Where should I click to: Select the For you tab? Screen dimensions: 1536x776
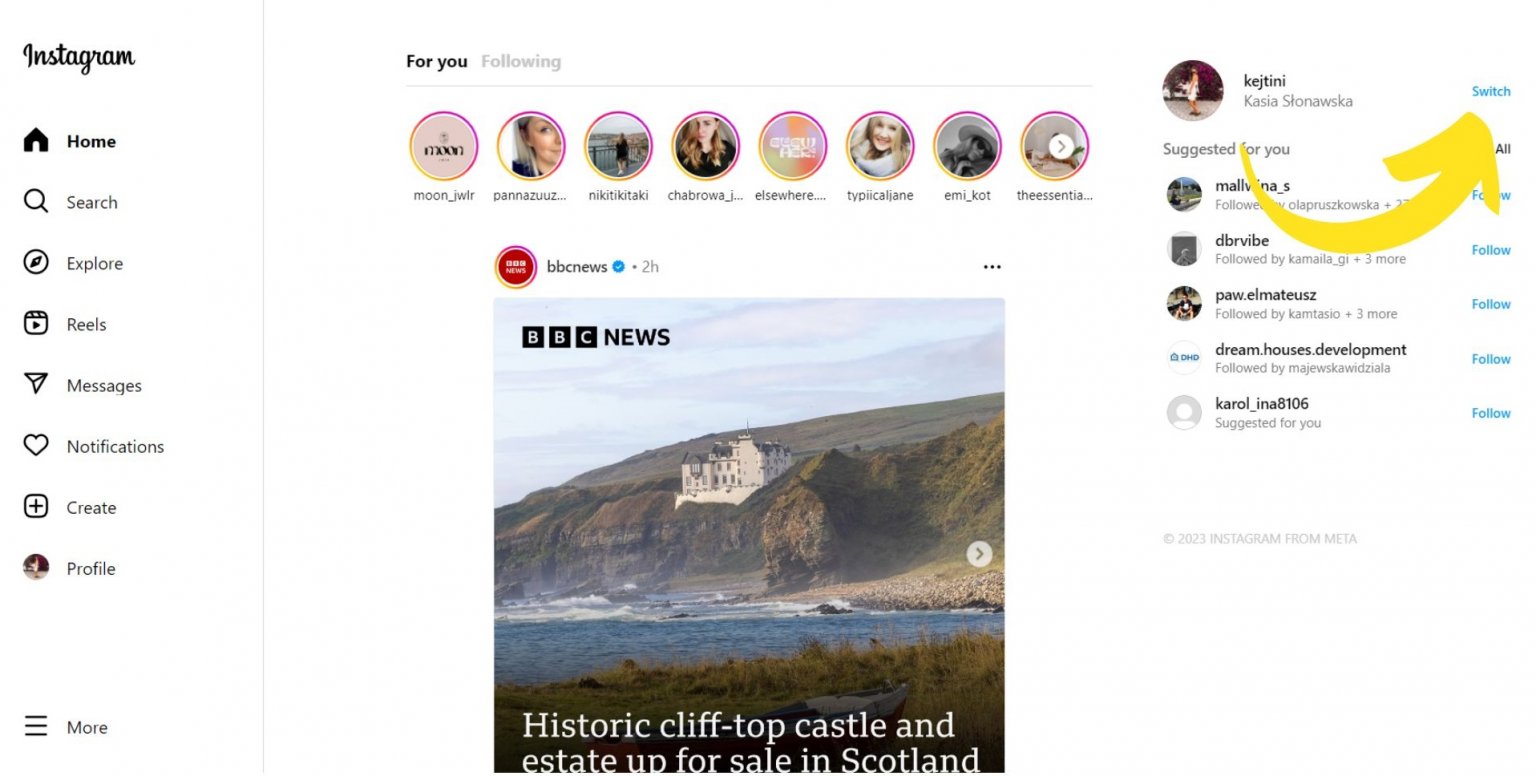click(437, 61)
